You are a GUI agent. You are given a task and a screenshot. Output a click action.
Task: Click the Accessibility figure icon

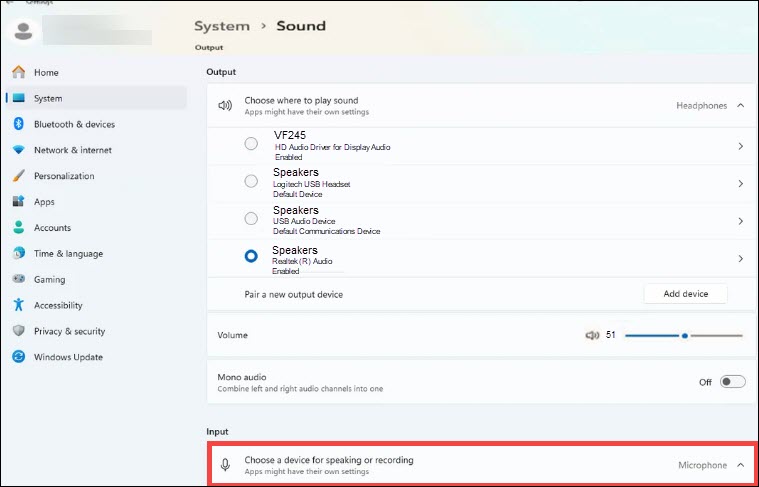pyautogui.click(x=18, y=305)
